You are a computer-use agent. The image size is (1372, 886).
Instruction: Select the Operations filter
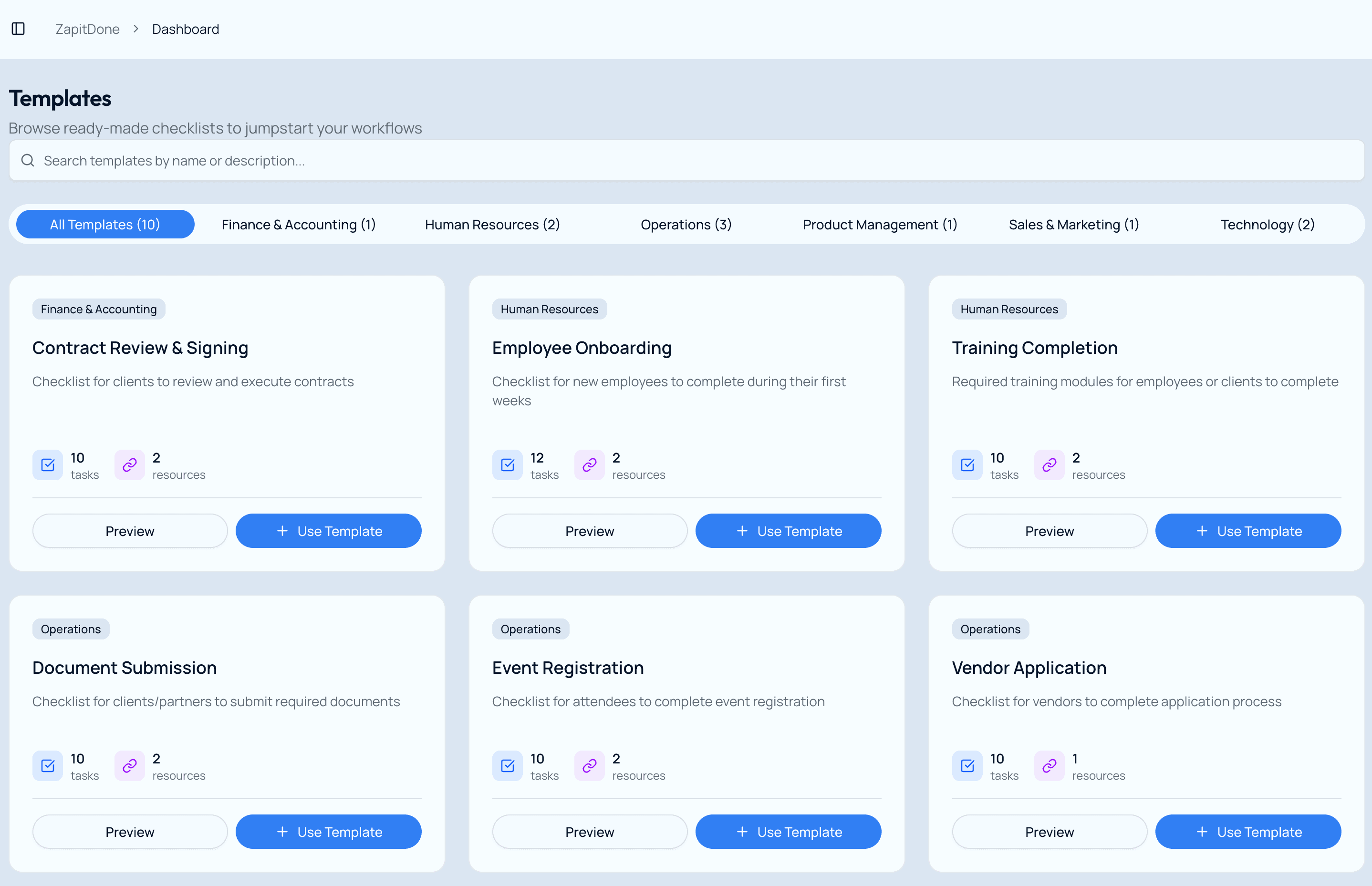click(686, 225)
